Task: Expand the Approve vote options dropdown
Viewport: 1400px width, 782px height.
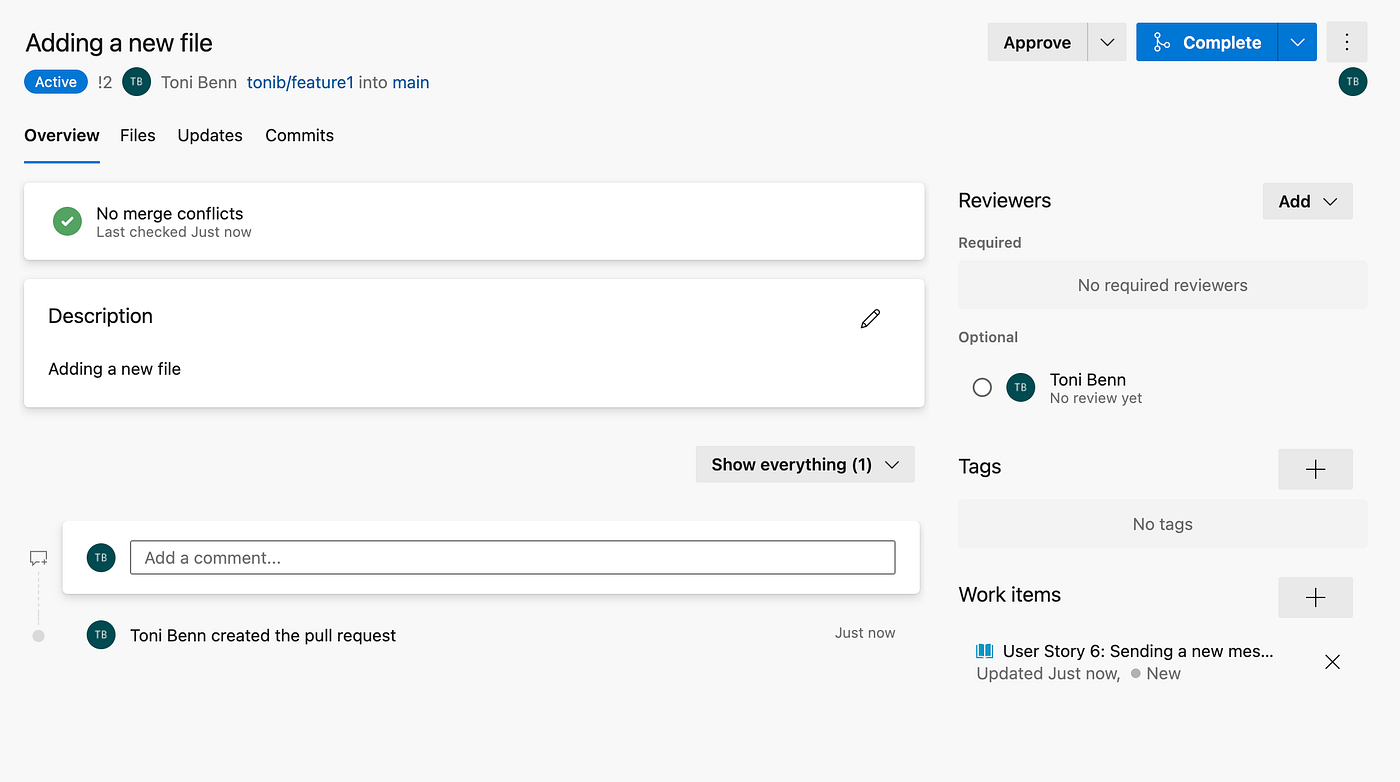Action: tap(1107, 42)
